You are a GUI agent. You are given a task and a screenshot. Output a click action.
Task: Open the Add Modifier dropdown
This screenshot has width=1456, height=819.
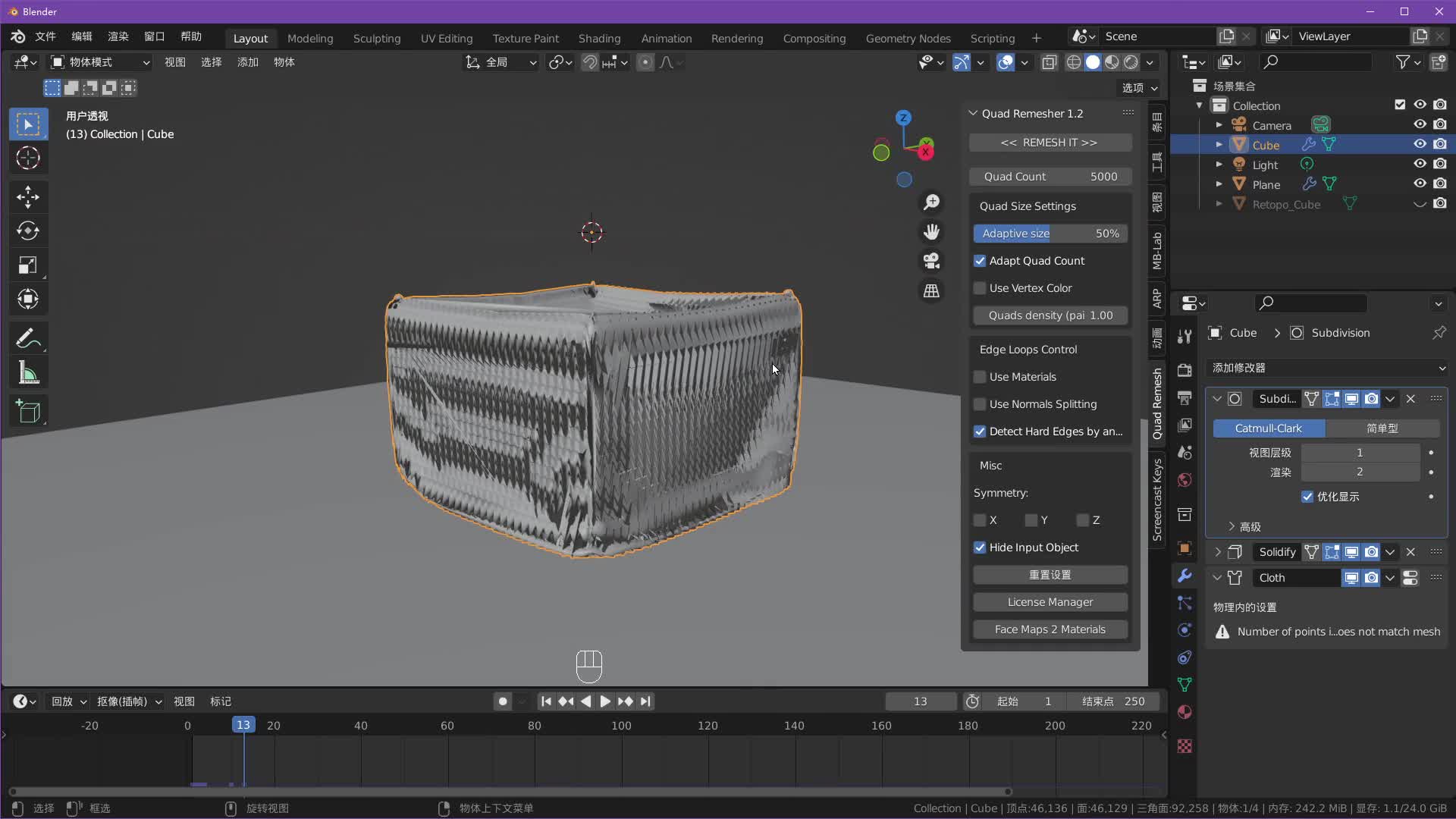point(1327,368)
